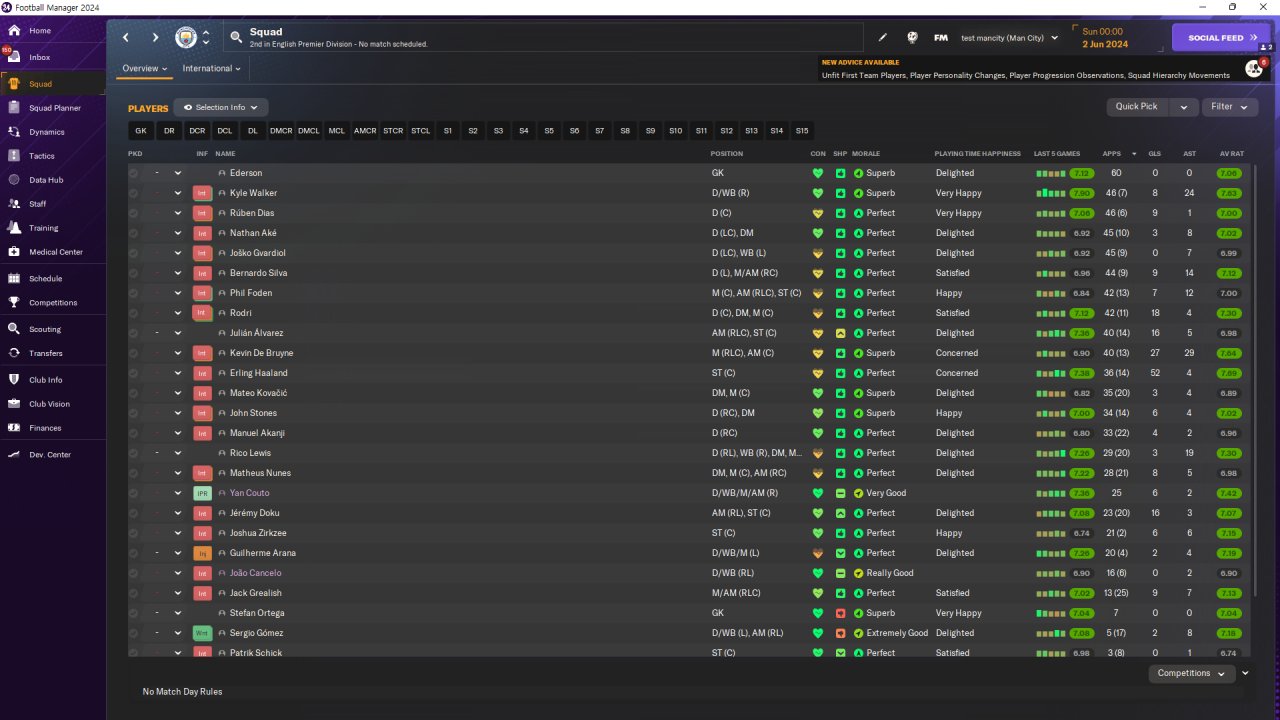Screen dimensions: 1280x720
Task: Open the Schedule page
Action: 45,279
